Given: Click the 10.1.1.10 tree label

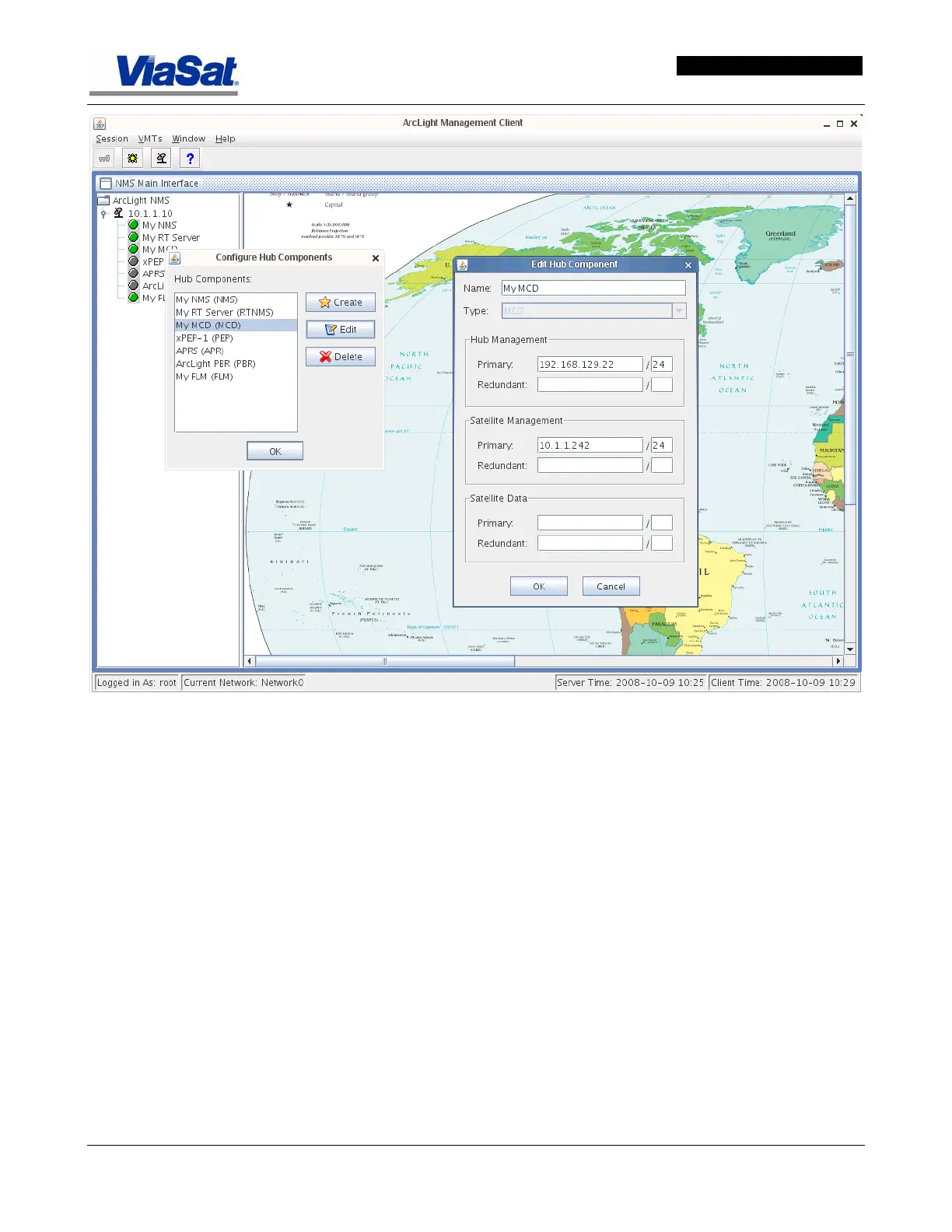Looking at the screenshot, I should click(x=150, y=213).
